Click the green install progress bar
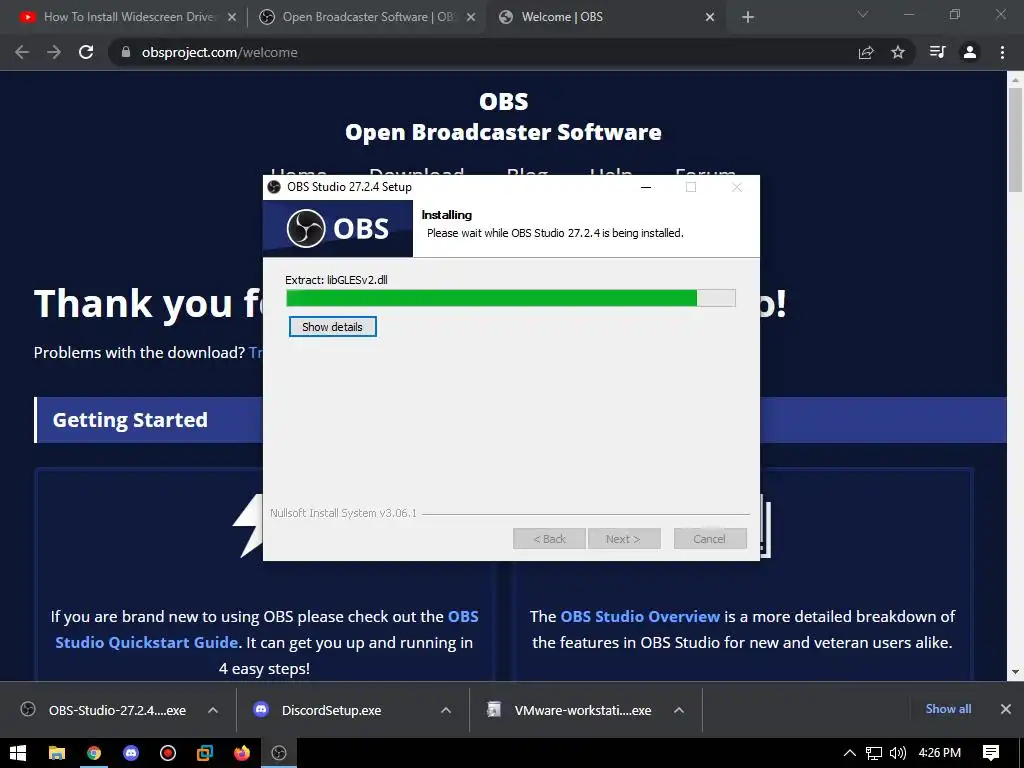The height and width of the screenshot is (768, 1024). [x=511, y=298]
